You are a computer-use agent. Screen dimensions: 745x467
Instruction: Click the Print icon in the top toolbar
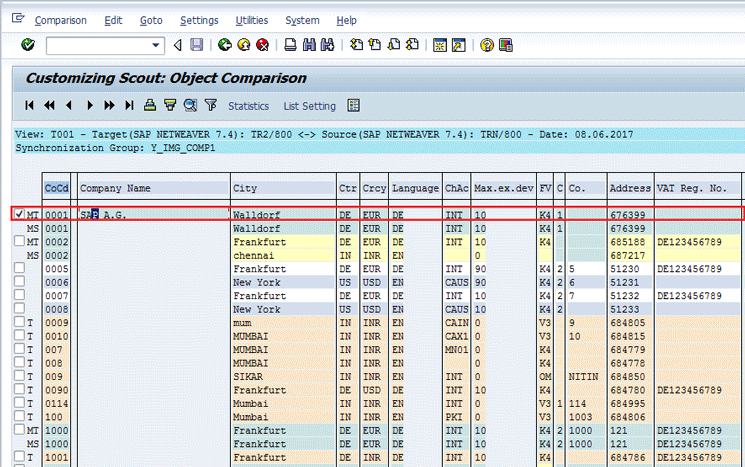pos(290,45)
